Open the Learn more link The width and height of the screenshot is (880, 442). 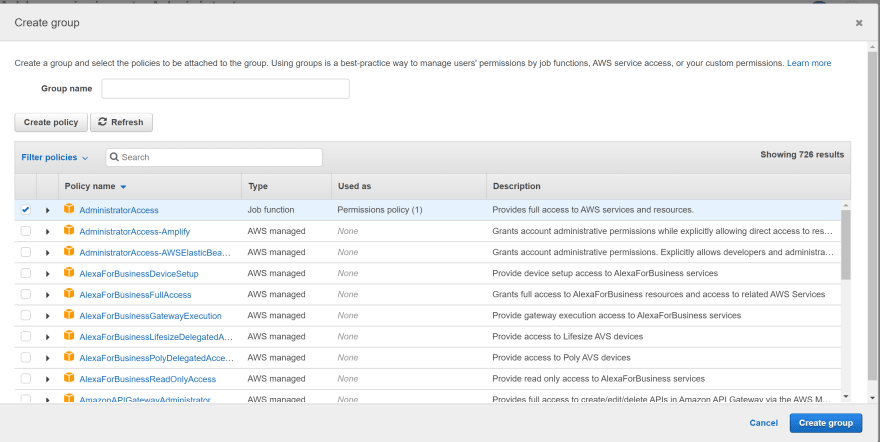809,63
